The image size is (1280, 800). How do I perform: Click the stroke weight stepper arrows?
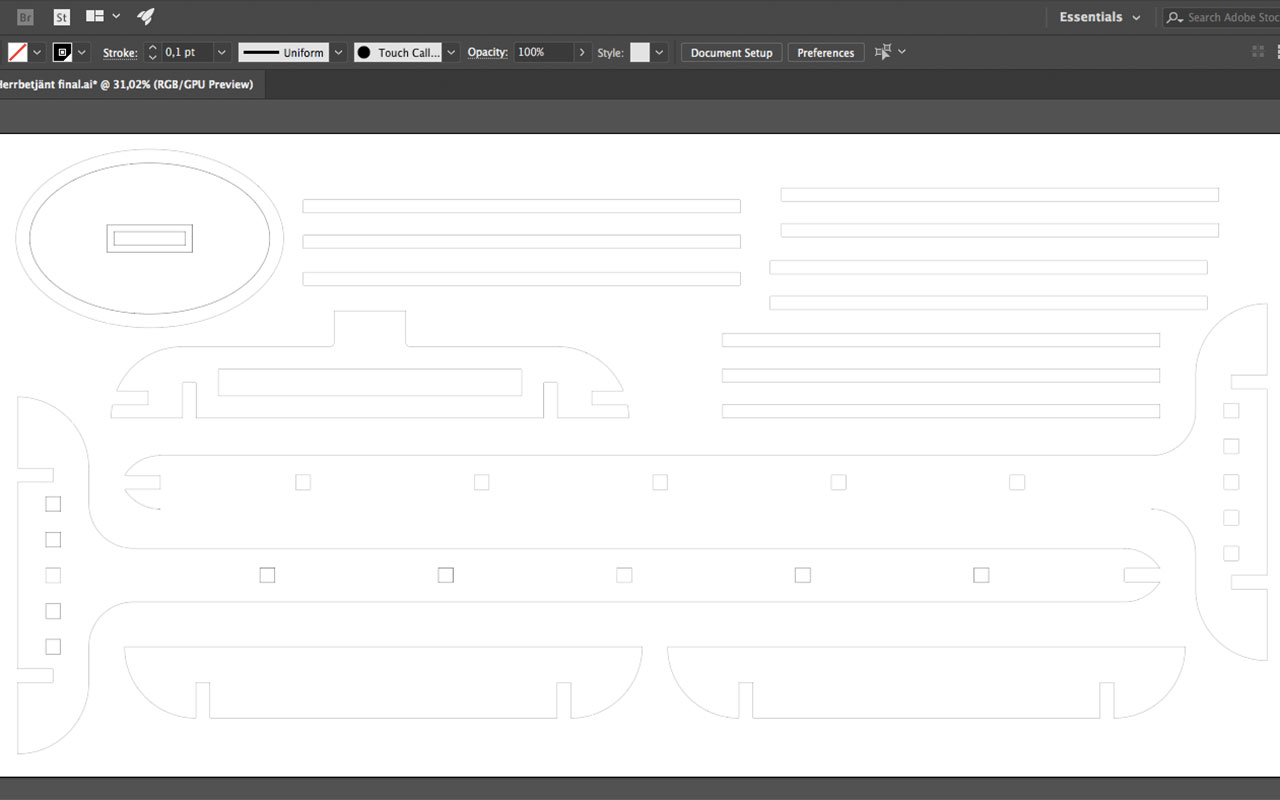point(152,52)
